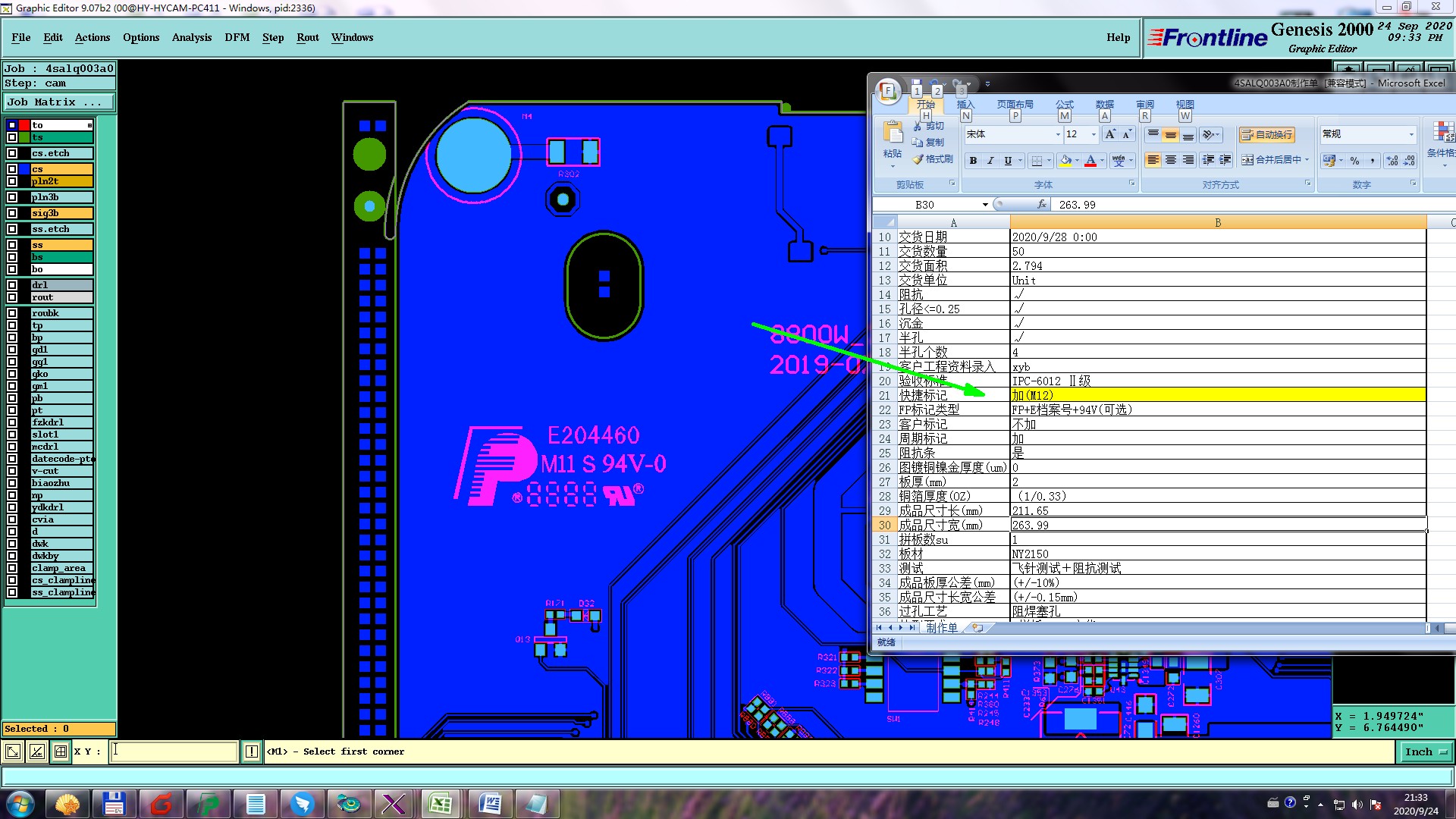The height and width of the screenshot is (819, 1456).
Task: Open the Inch units dropdown
Action: (1426, 752)
